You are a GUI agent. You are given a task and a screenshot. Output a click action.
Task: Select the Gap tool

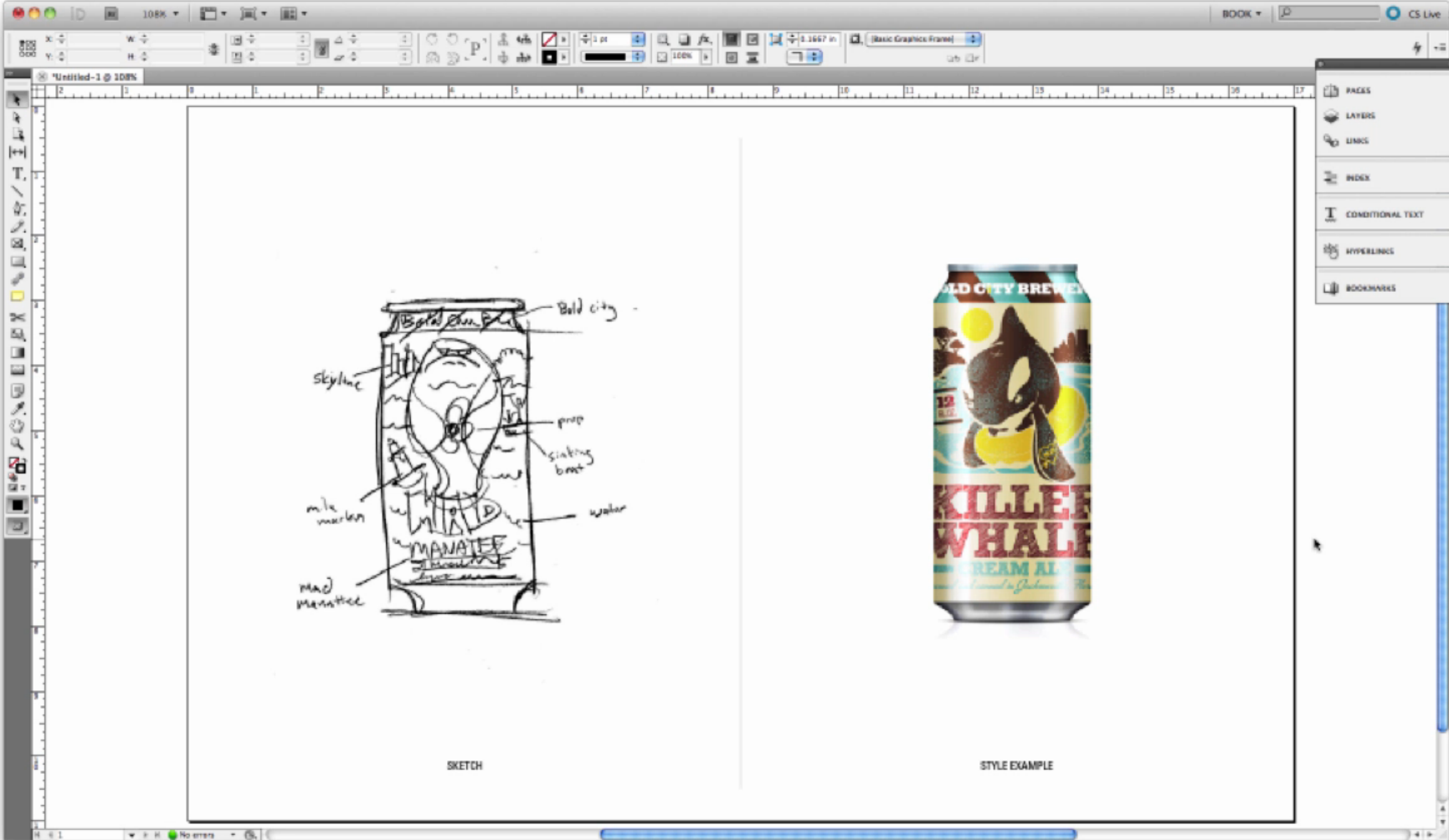[x=17, y=152]
